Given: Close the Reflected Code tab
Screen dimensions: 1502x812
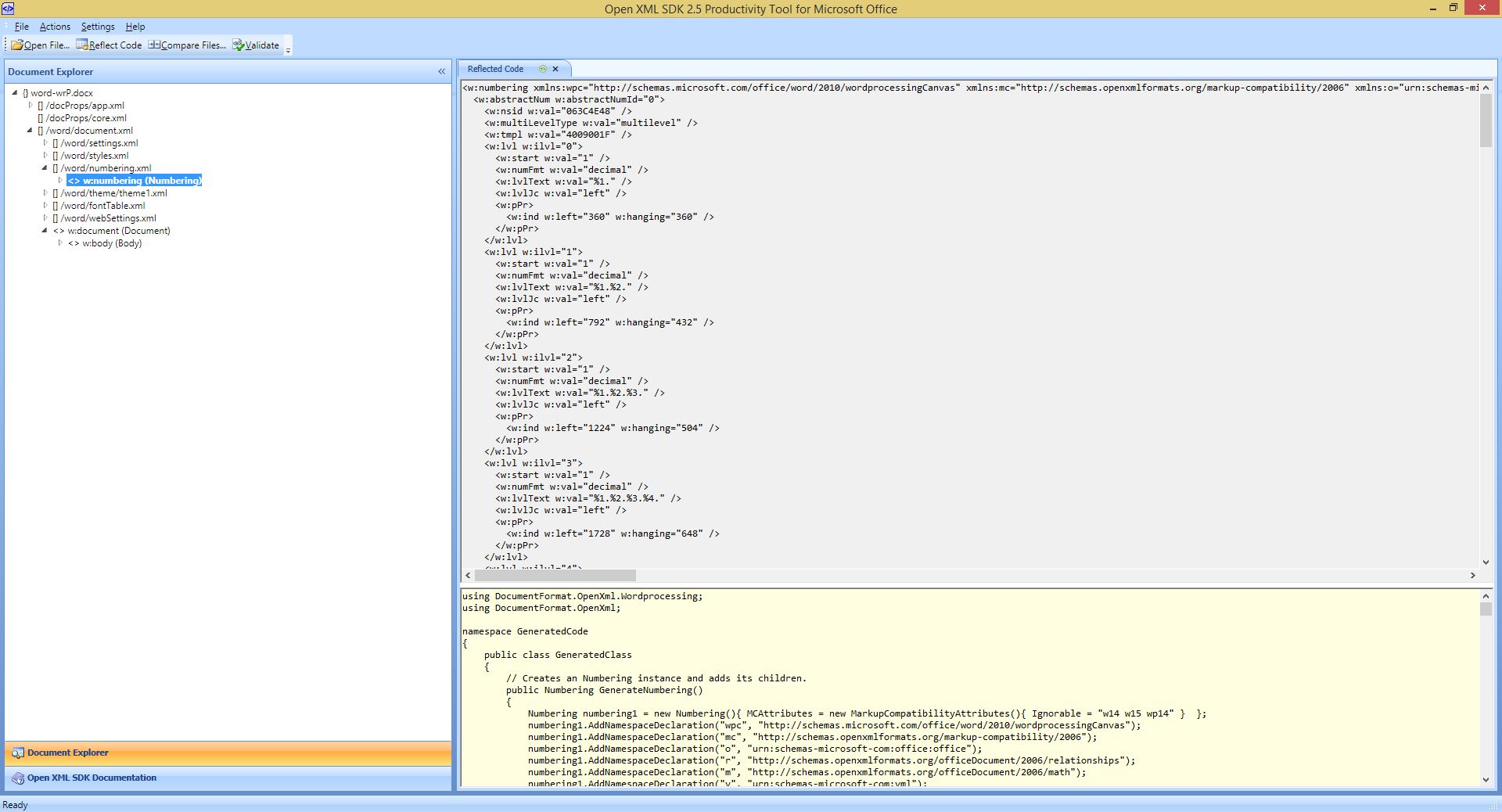Looking at the screenshot, I should 555,69.
